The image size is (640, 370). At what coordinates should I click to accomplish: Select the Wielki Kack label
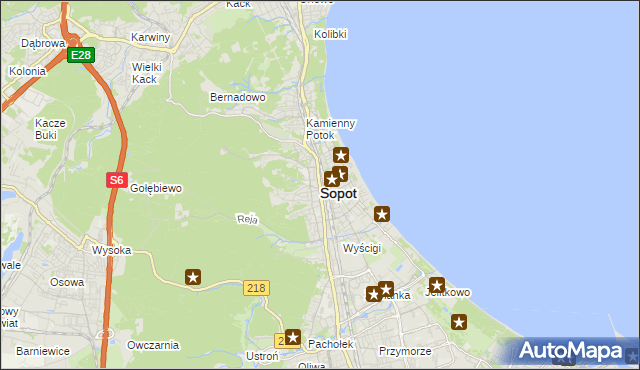[147, 73]
